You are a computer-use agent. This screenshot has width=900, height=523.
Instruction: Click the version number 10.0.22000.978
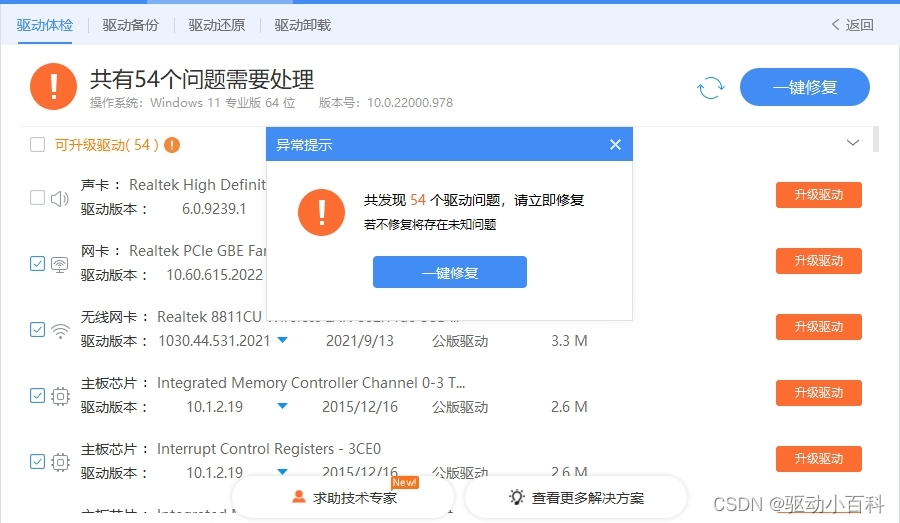tap(410, 103)
